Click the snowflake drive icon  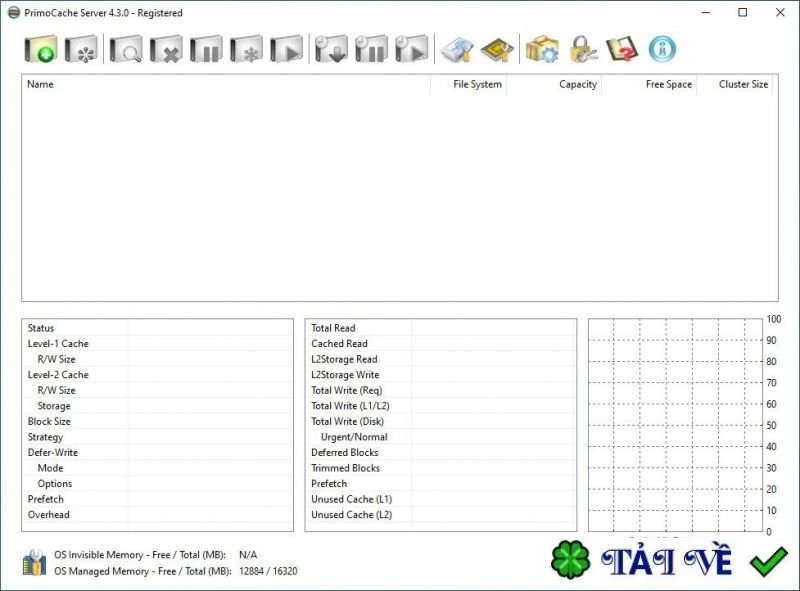pos(246,49)
